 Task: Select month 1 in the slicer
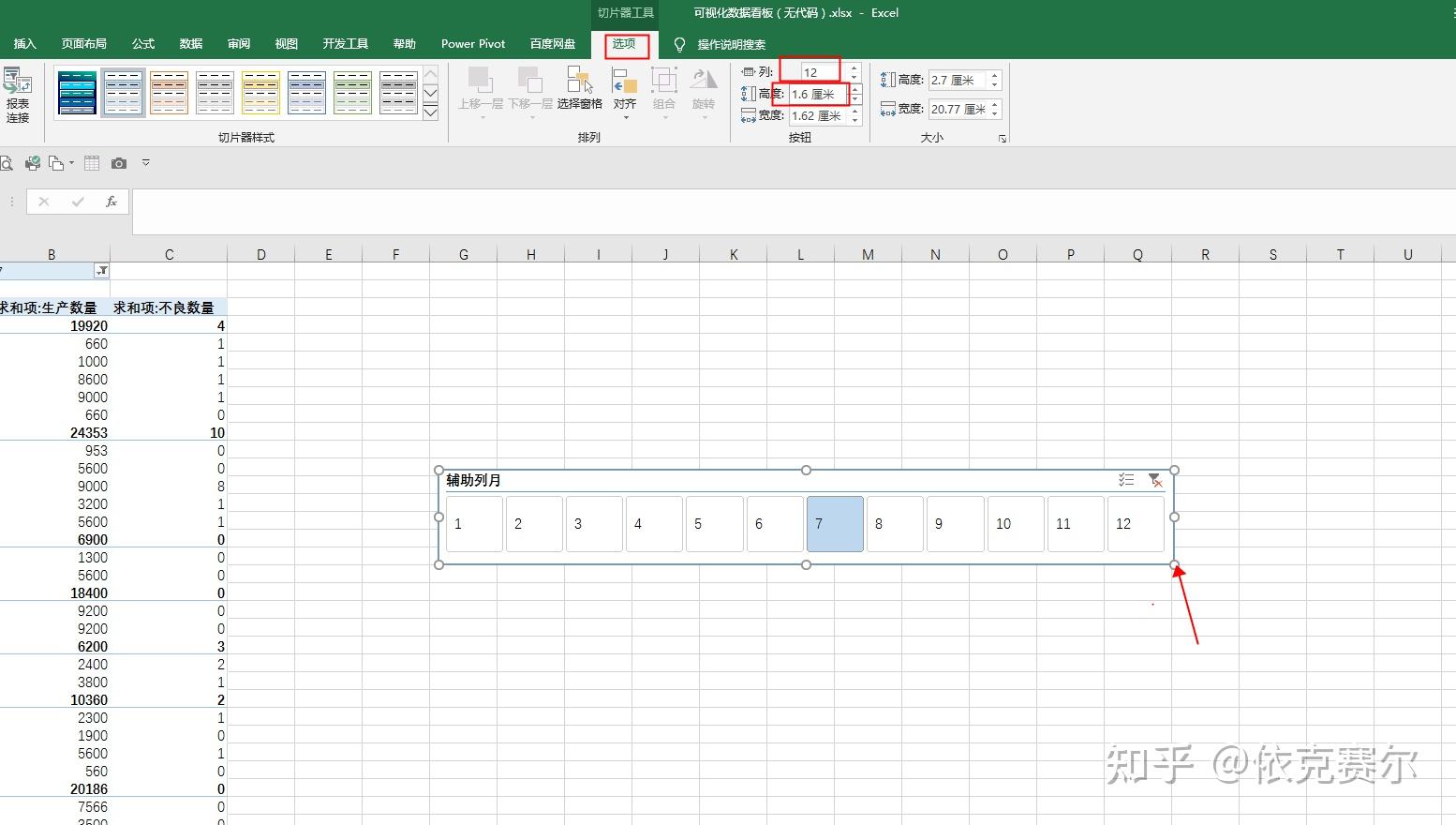pyautogui.click(x=474, y=524)
